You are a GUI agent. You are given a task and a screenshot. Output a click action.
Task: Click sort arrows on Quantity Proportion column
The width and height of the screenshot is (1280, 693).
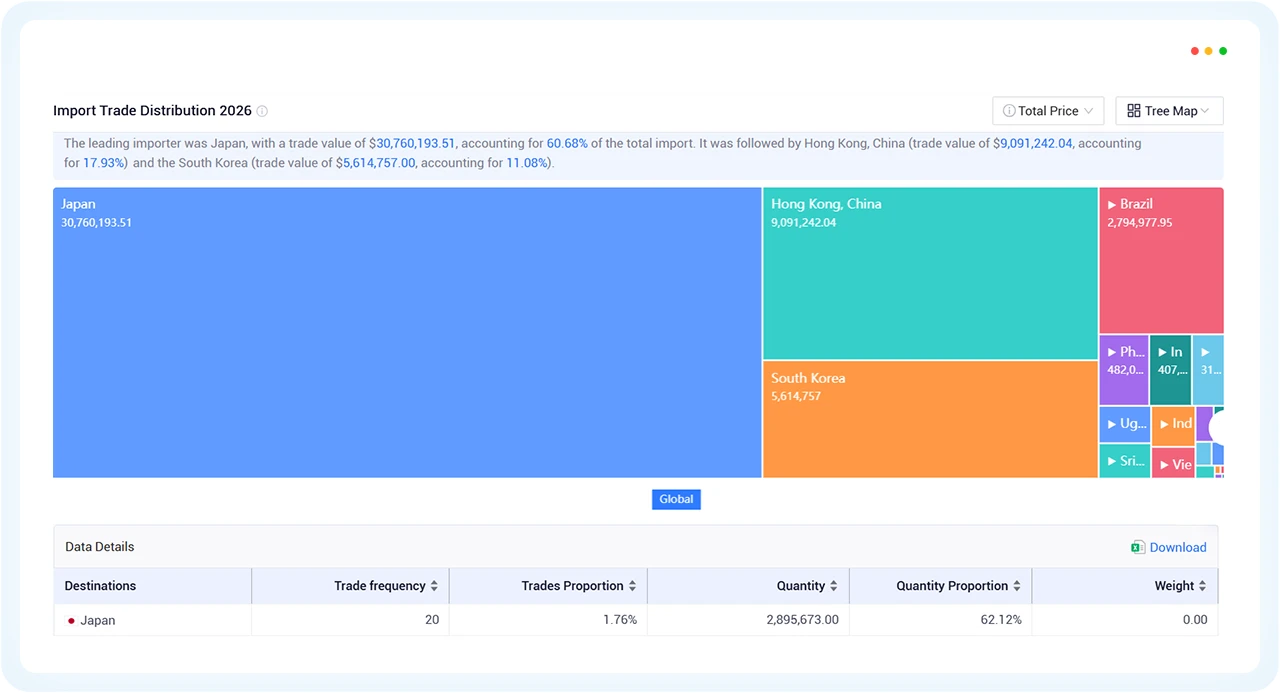coord(1017,586)
